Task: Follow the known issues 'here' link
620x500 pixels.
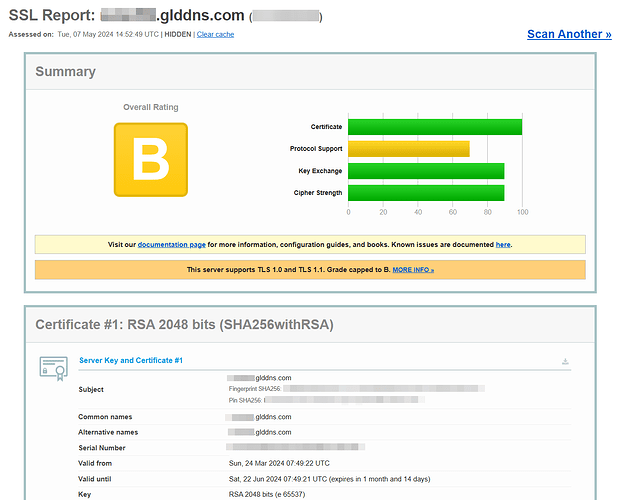Action: coord(503,245)
